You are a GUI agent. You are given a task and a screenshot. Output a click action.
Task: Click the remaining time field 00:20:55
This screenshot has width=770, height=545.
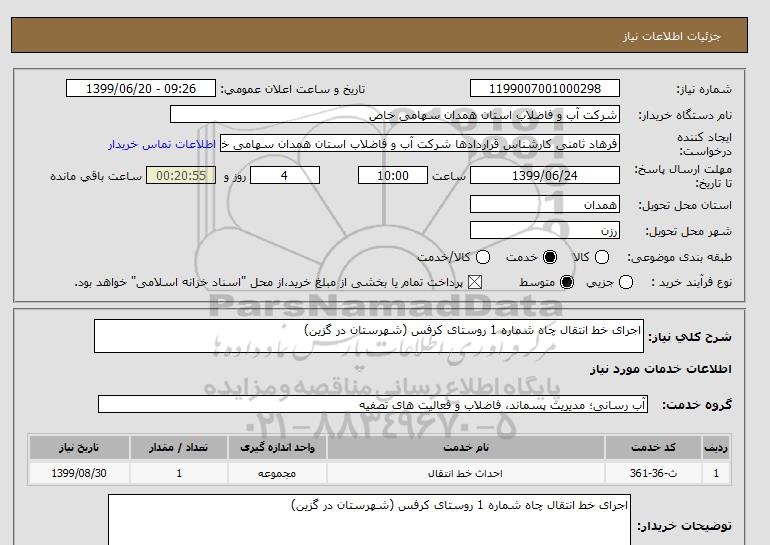click(x=181, y=175)
